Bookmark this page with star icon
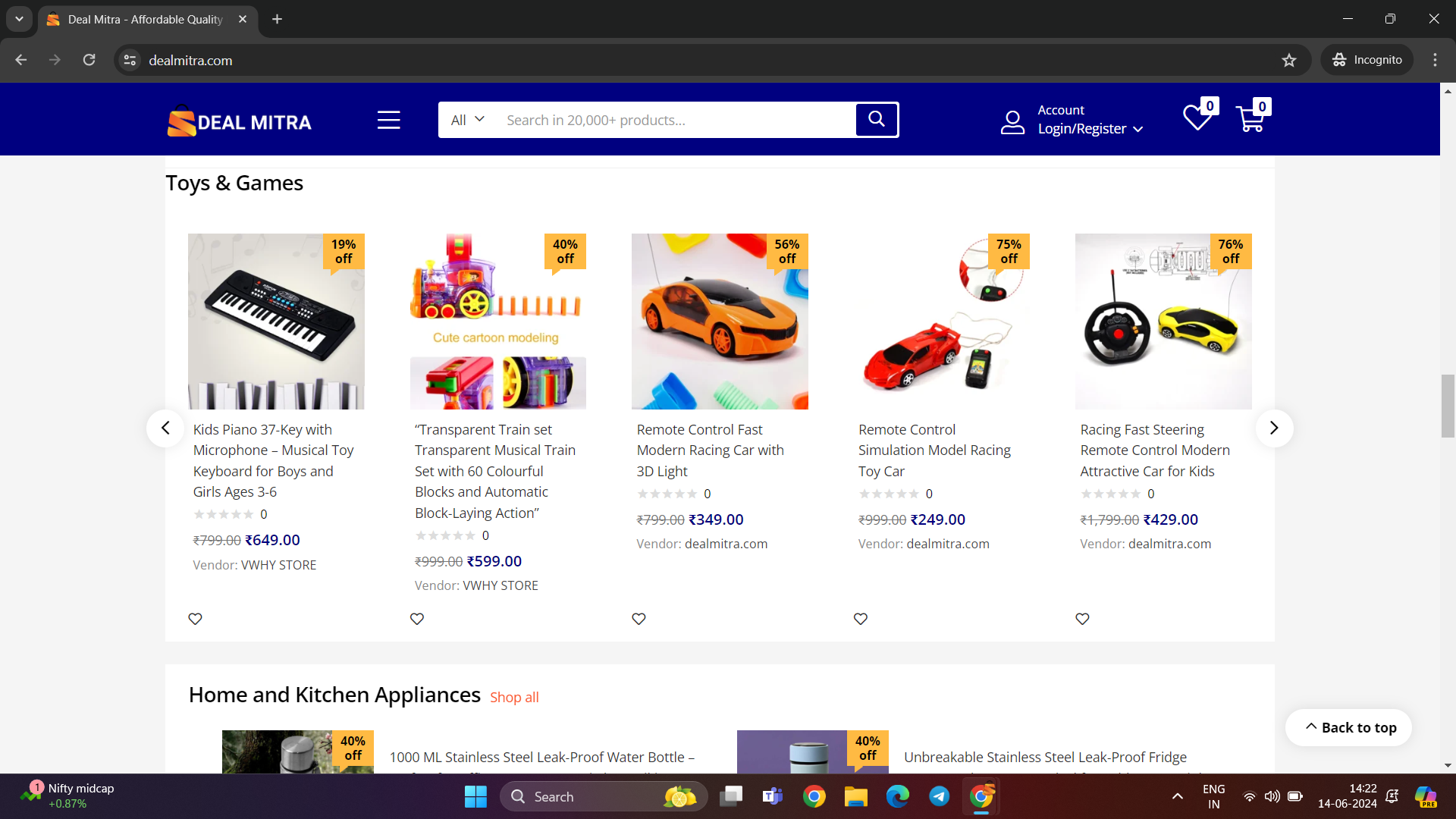1456x819 pixels. [1289, 60]
